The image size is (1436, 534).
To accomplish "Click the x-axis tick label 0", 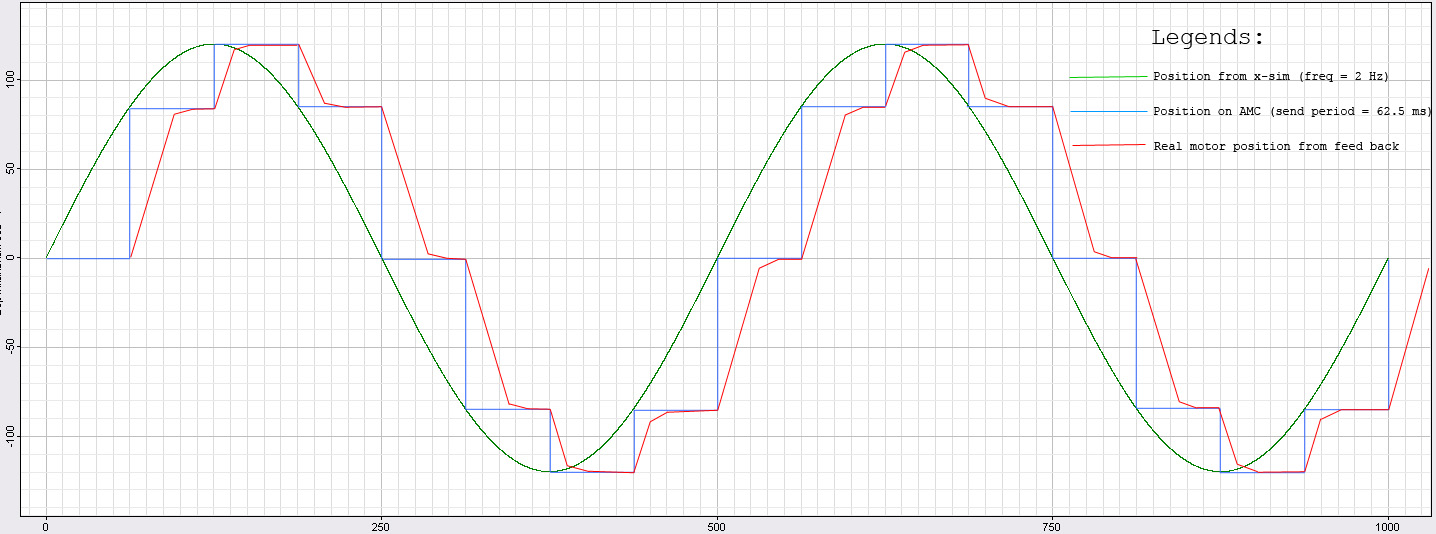I will coord(46,526).
